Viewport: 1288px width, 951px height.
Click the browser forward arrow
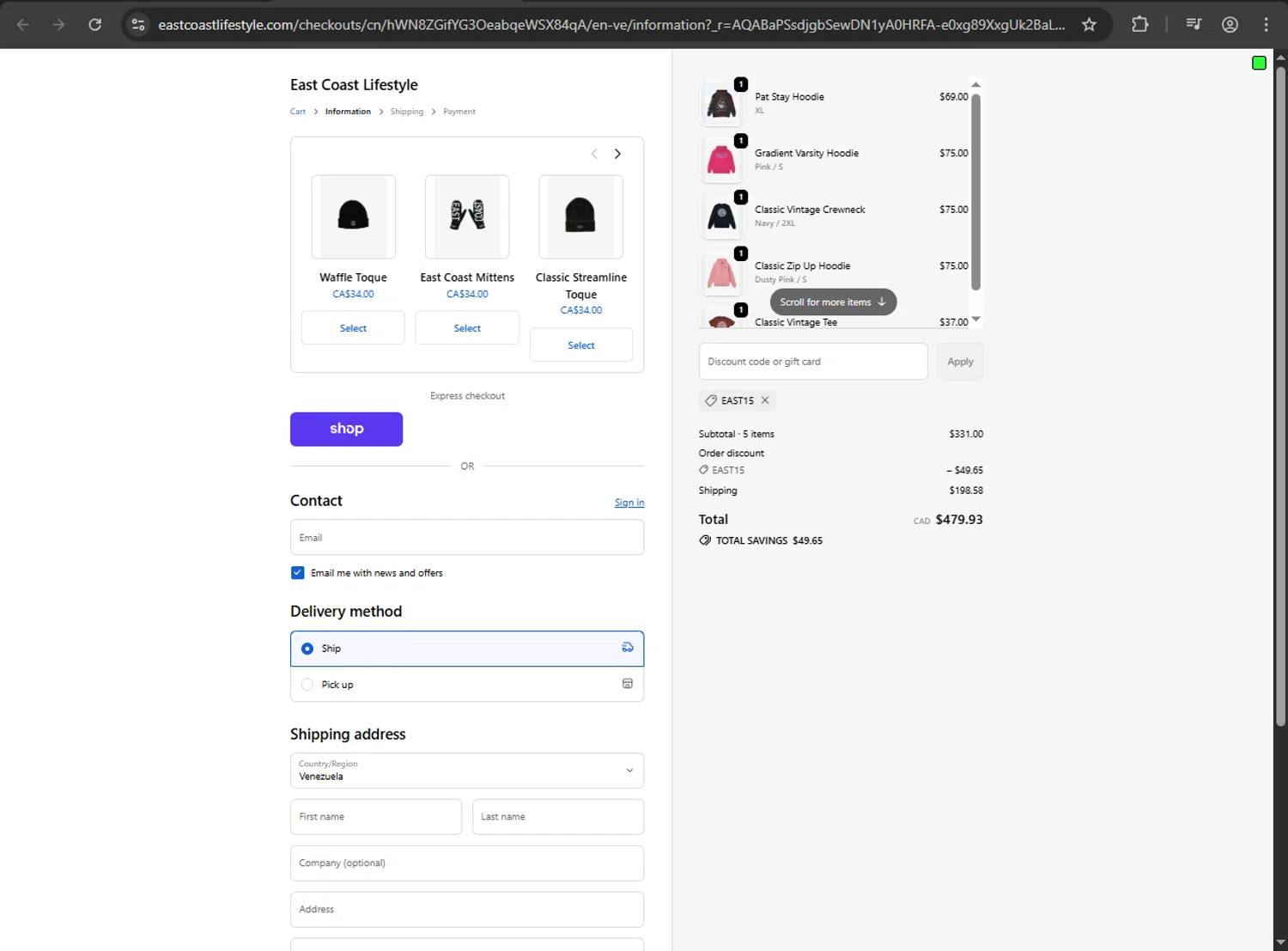tap(58, 24)
